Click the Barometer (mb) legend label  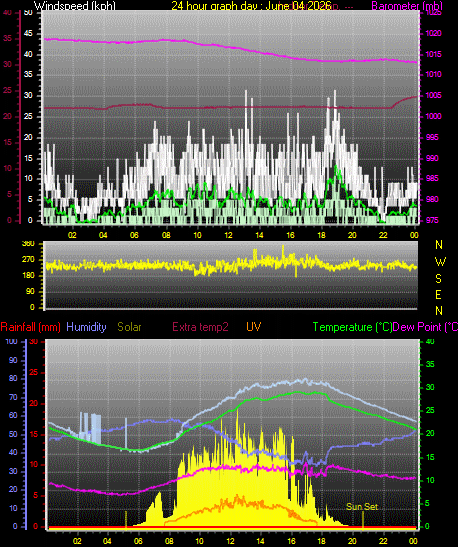[407, 6]
